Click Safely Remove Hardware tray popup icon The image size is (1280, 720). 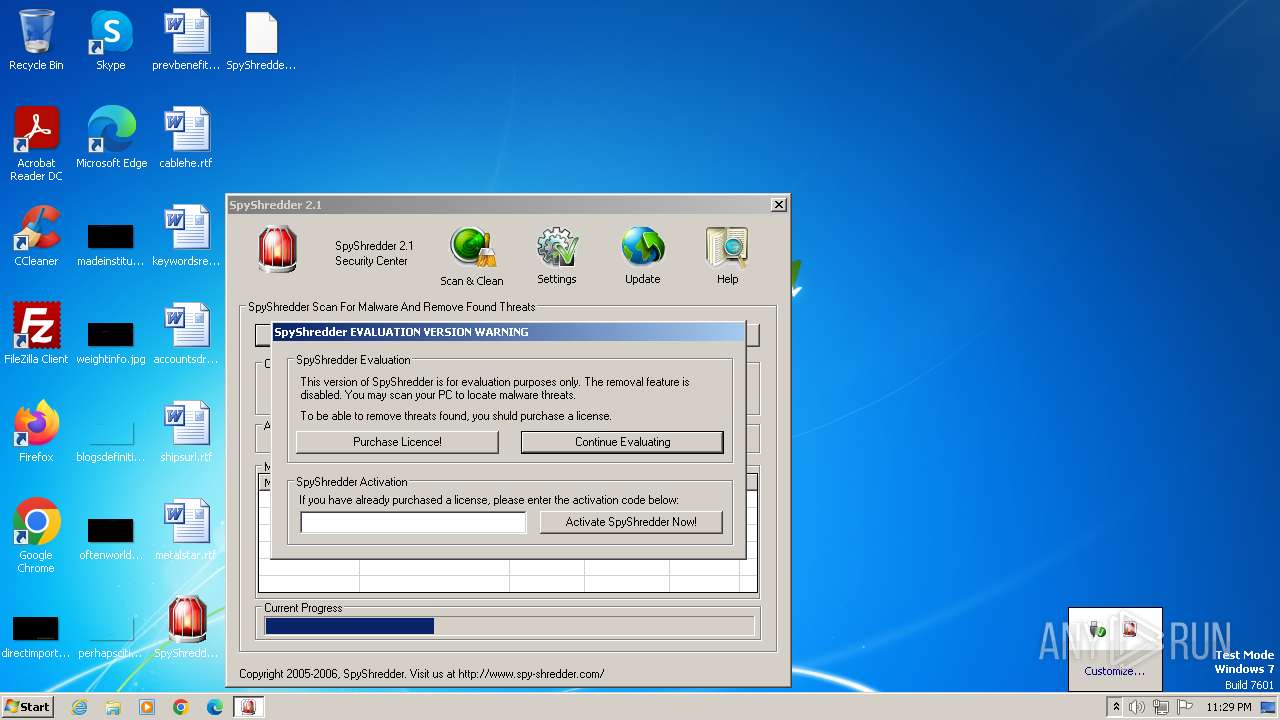[1098, 629]
